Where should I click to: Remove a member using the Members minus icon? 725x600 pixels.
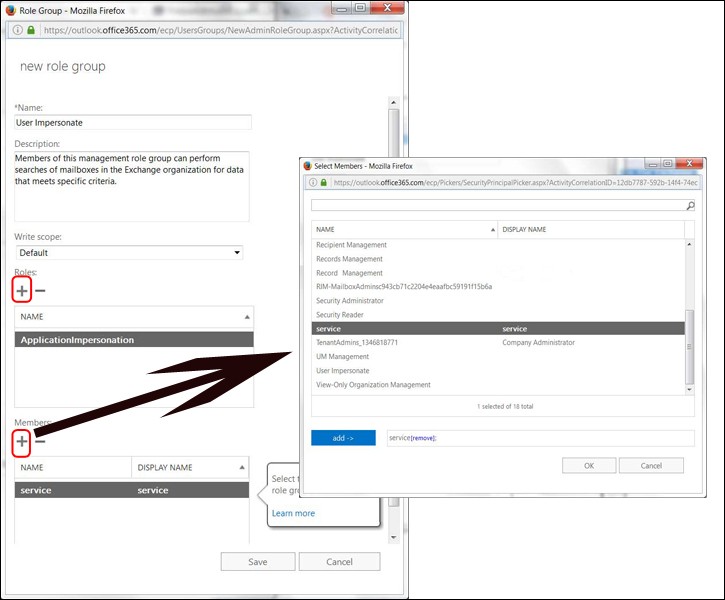pyautogui.click(x=40, y=441)
